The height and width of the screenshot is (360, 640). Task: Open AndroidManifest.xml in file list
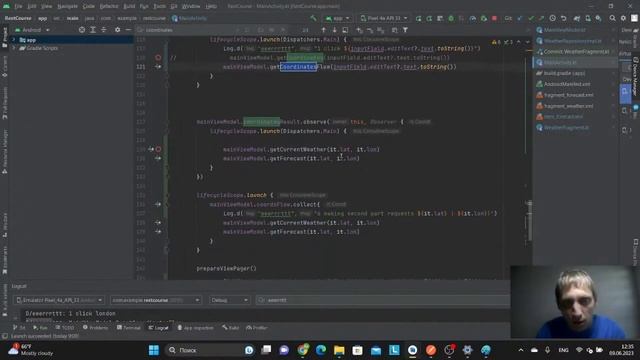click(x=567, y=84)
